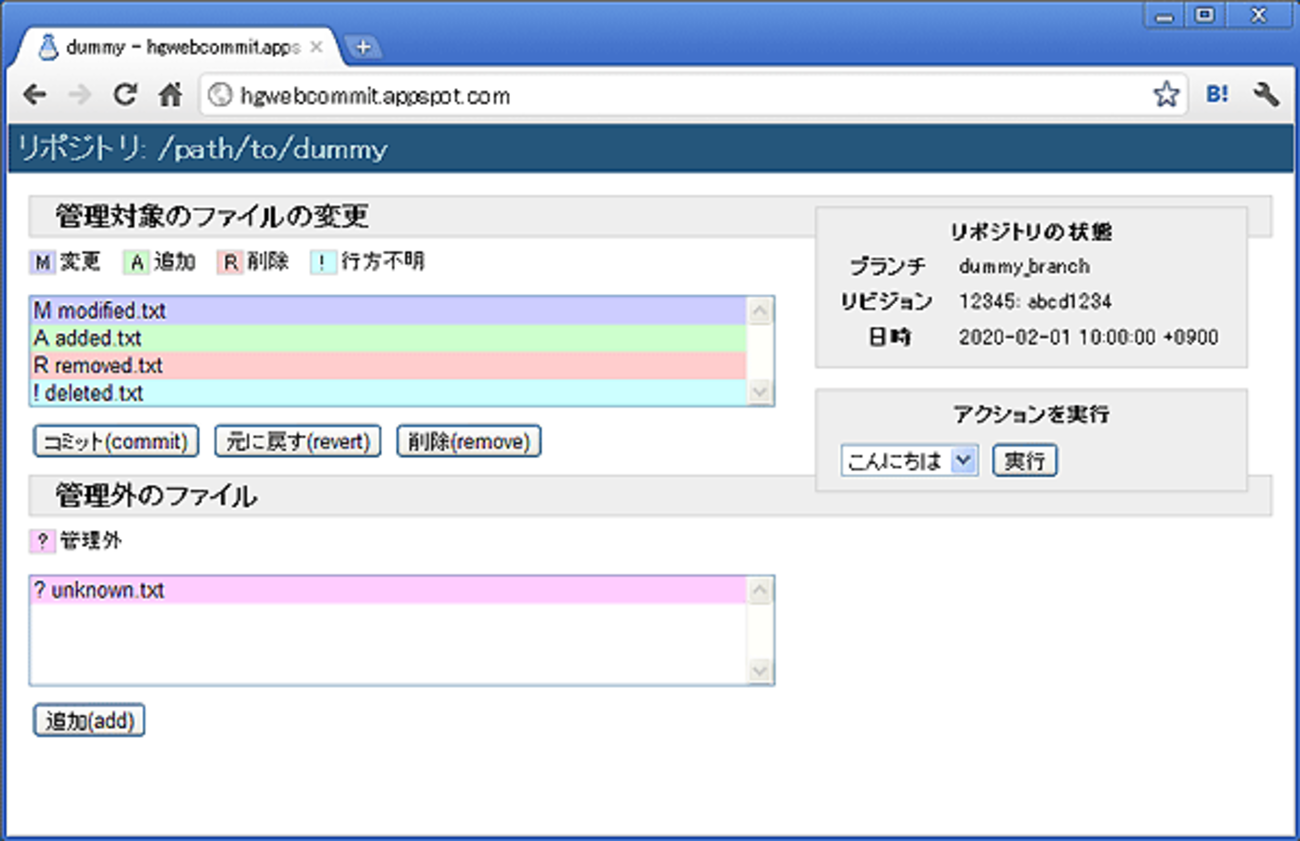Maximize the browser window

pos(1205,16)
